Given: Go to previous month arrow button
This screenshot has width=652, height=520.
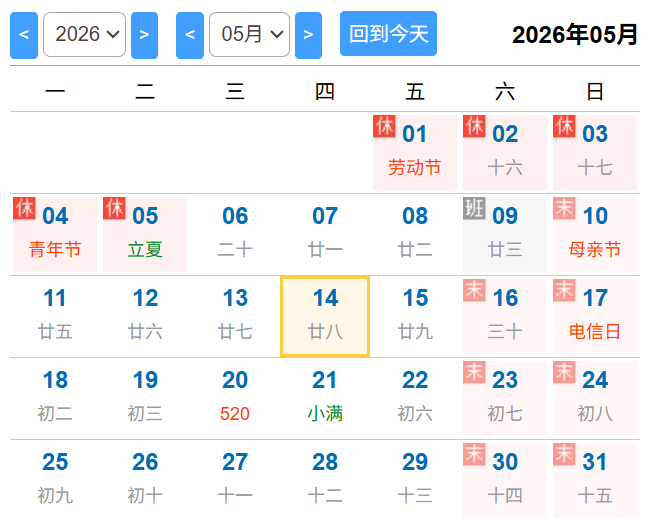Looking at the screenshot, I should [190, 35].
